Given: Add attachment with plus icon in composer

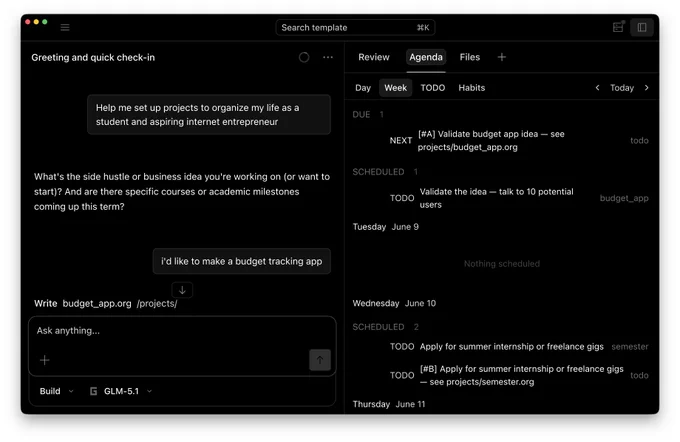Looking at the screenshot, I should click(x=45, y=360).
